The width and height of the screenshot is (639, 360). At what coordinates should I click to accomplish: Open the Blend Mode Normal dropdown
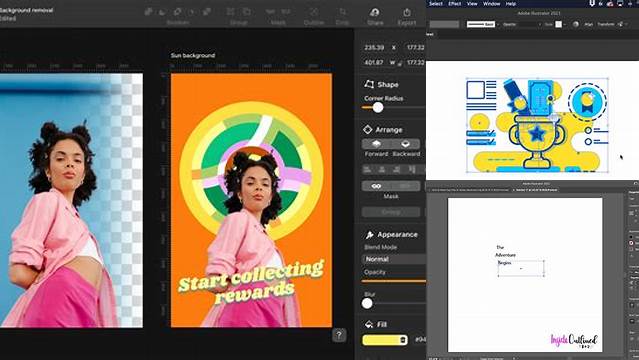coord(394,259)
